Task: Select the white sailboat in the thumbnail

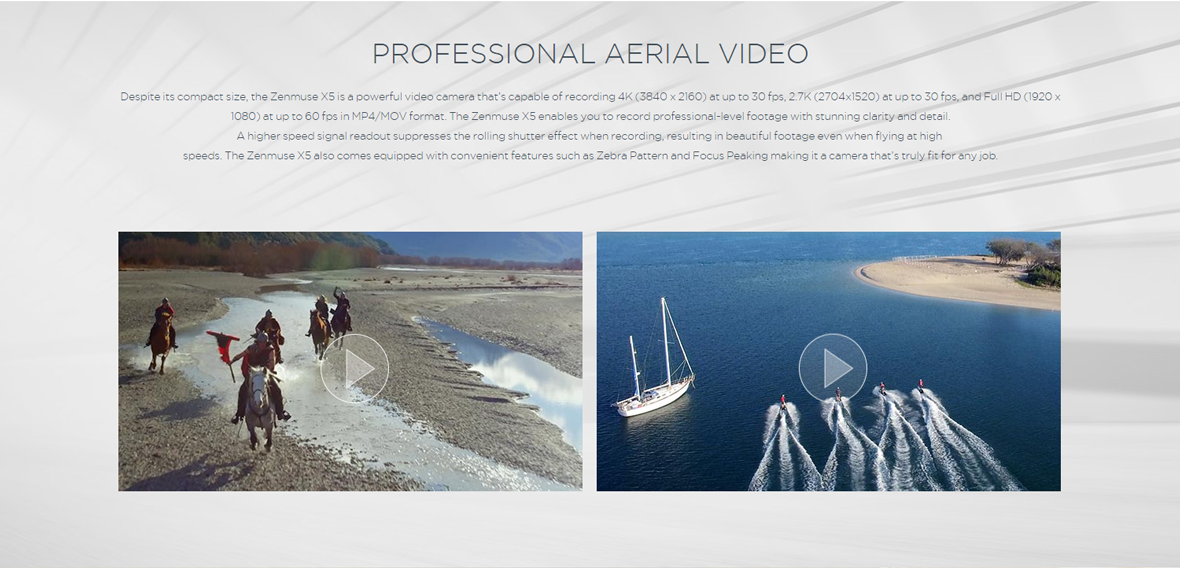Action: 653,360
